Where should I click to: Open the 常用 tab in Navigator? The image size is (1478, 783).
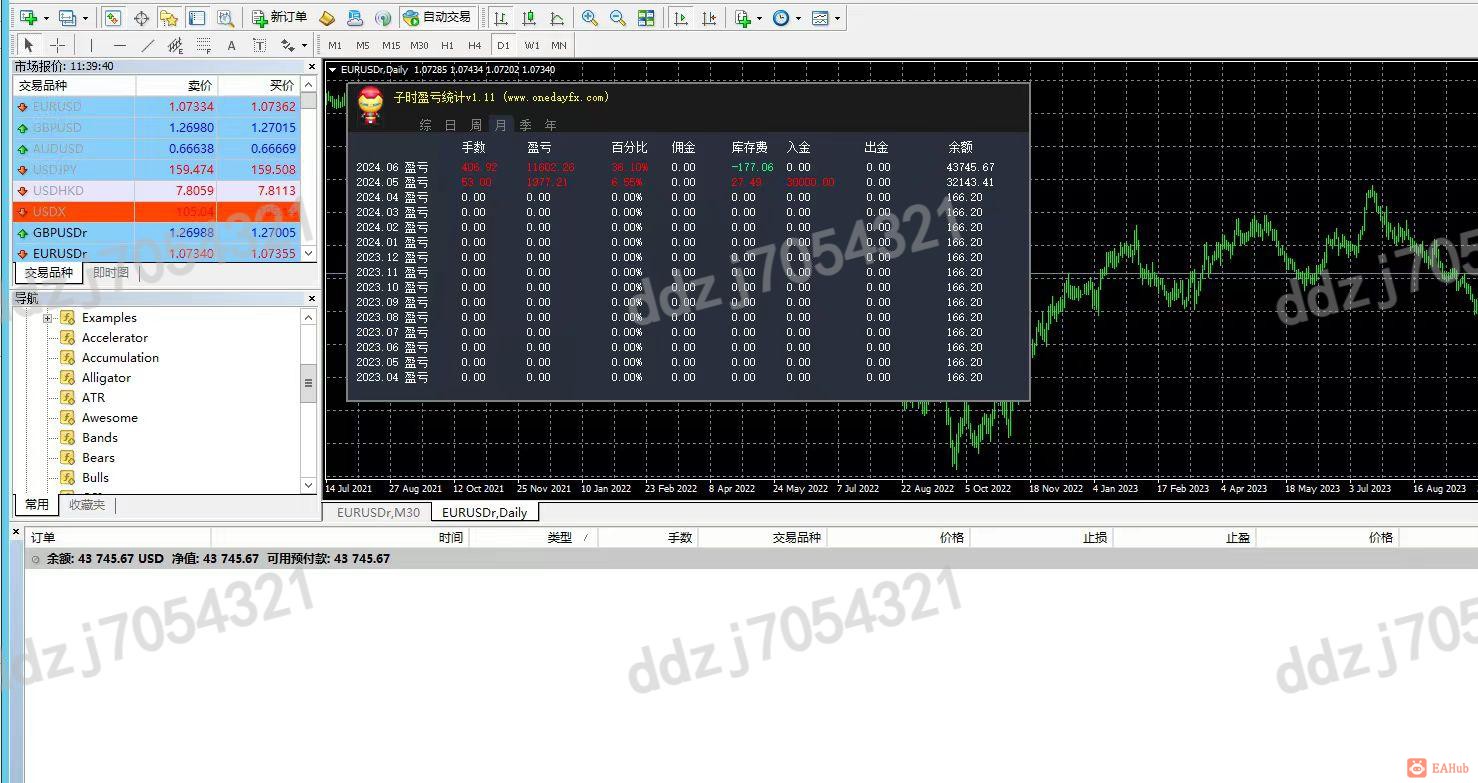[x=37, y=505]
